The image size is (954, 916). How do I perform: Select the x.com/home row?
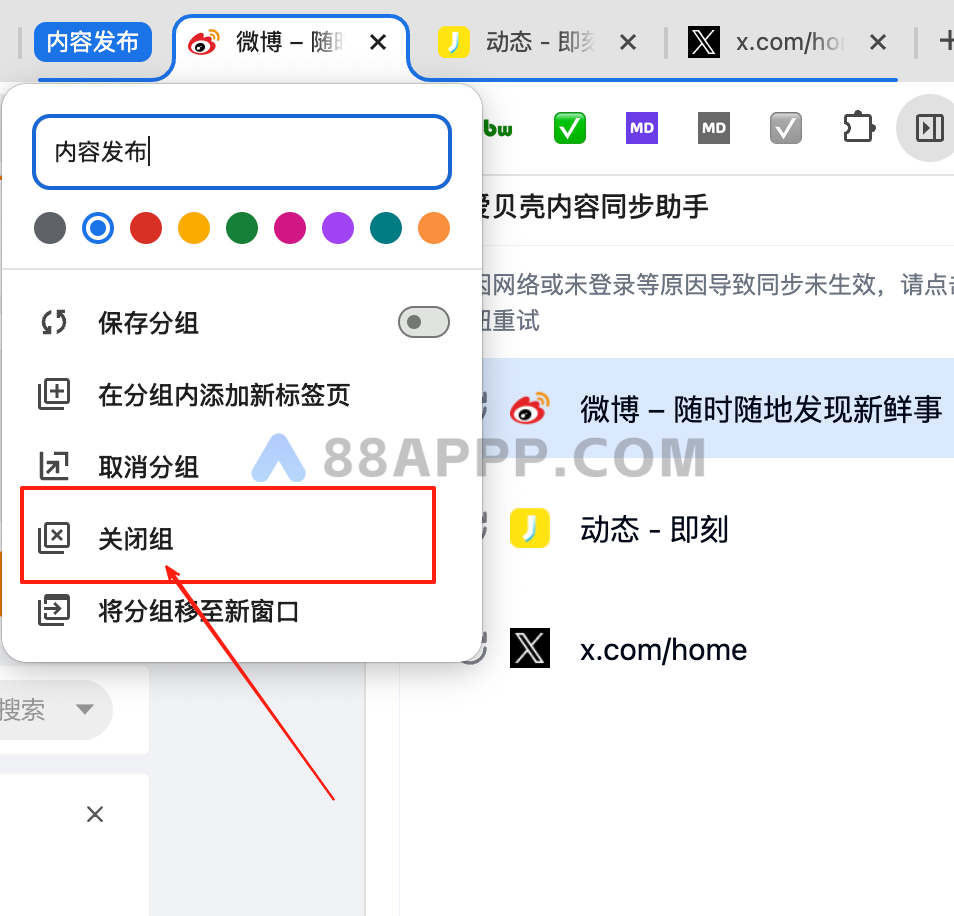point(718,649)
